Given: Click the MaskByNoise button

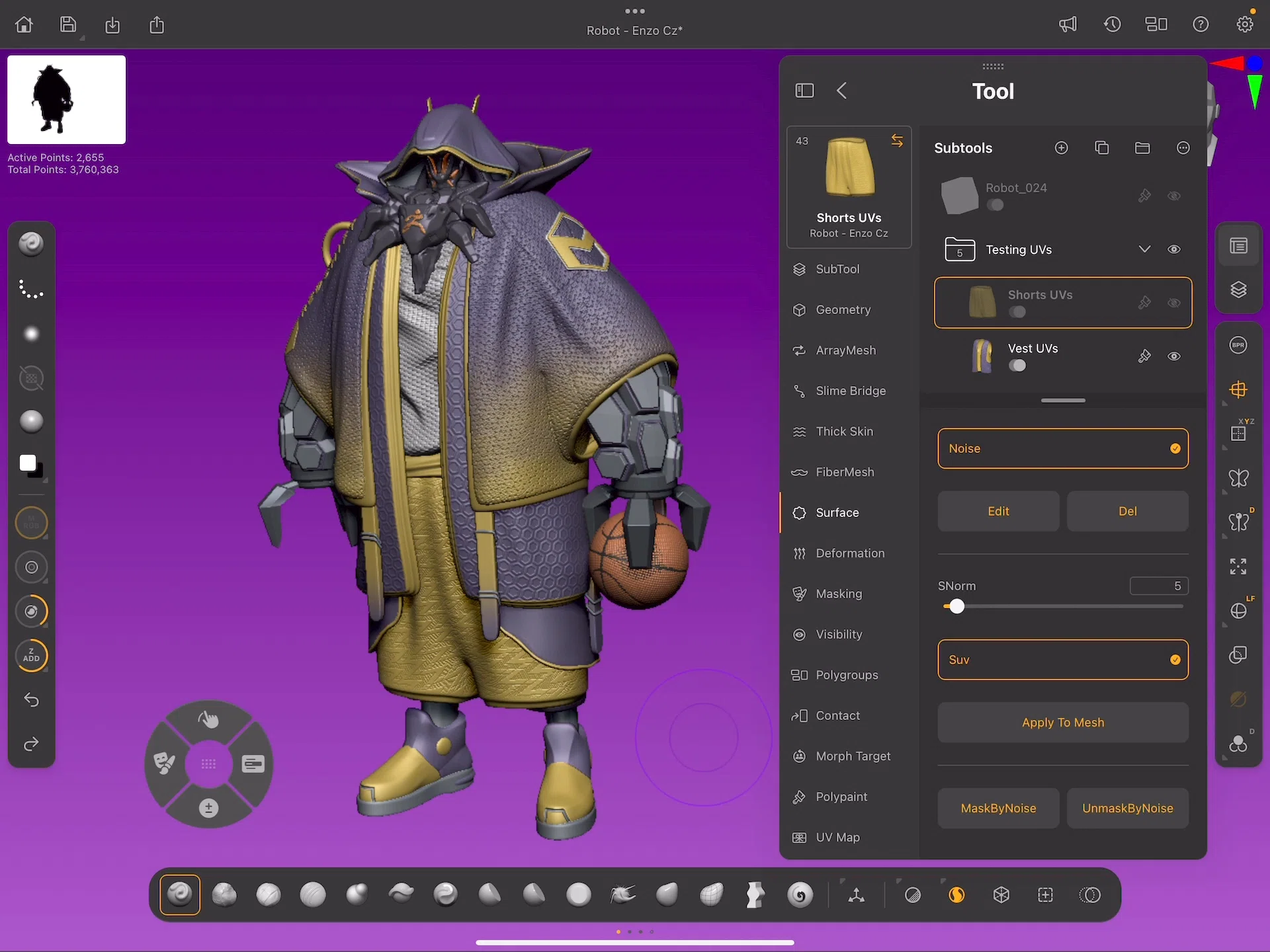Looking at the screenshot, I should (998, 809).
